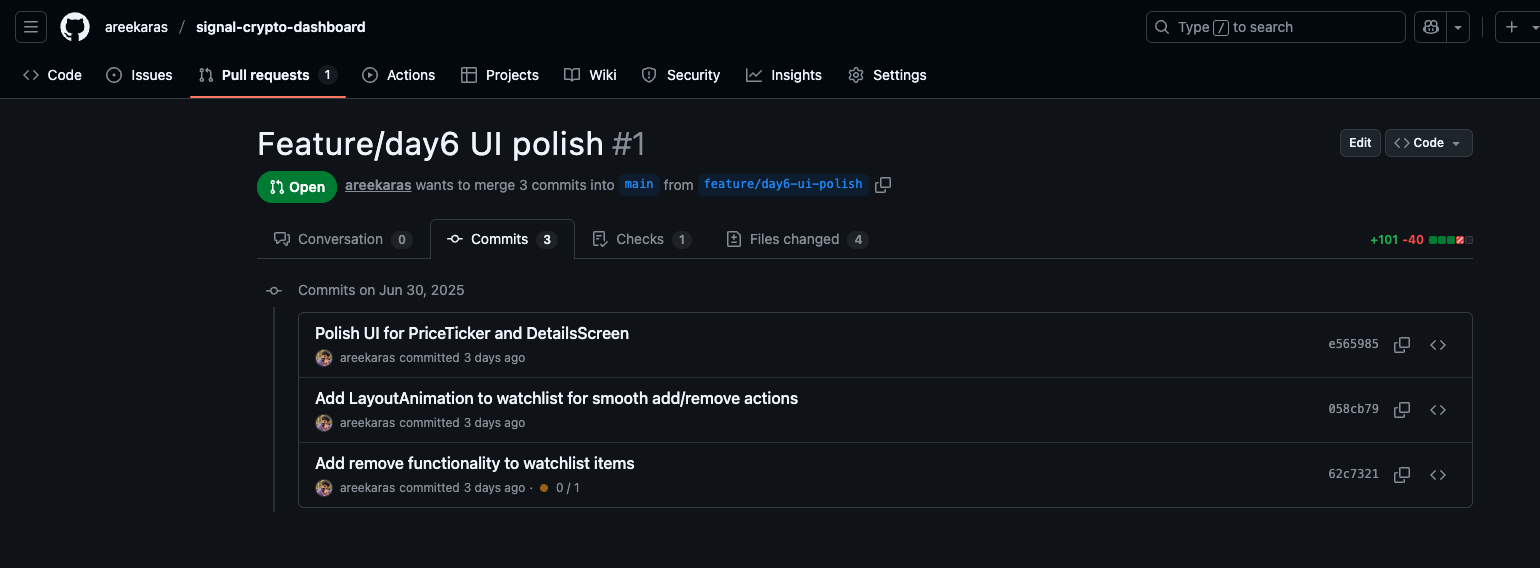The height and width of the screenshot is (568, 1540).
Task: Open the Insights tab
Action: [x=783, y=75]
